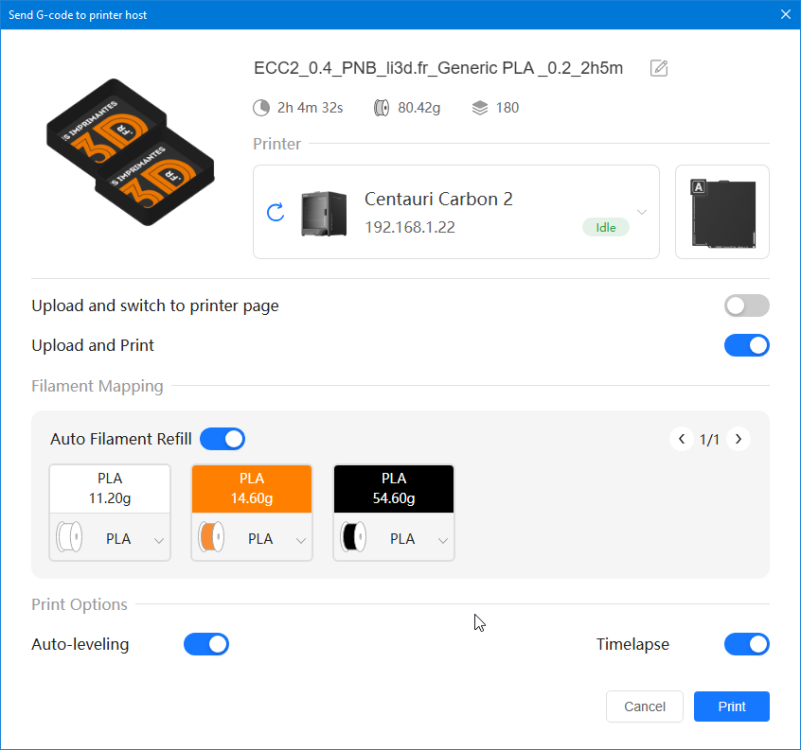This screenshot has height=750, width=801.
Task: Disable the Timelapse option
Action: click(x=746, y=644)
